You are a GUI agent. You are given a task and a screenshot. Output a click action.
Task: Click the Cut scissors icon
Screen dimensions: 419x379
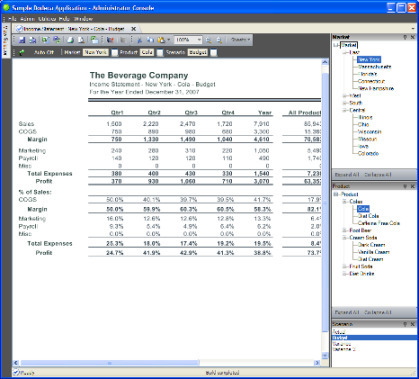click(x=140, y=40)
